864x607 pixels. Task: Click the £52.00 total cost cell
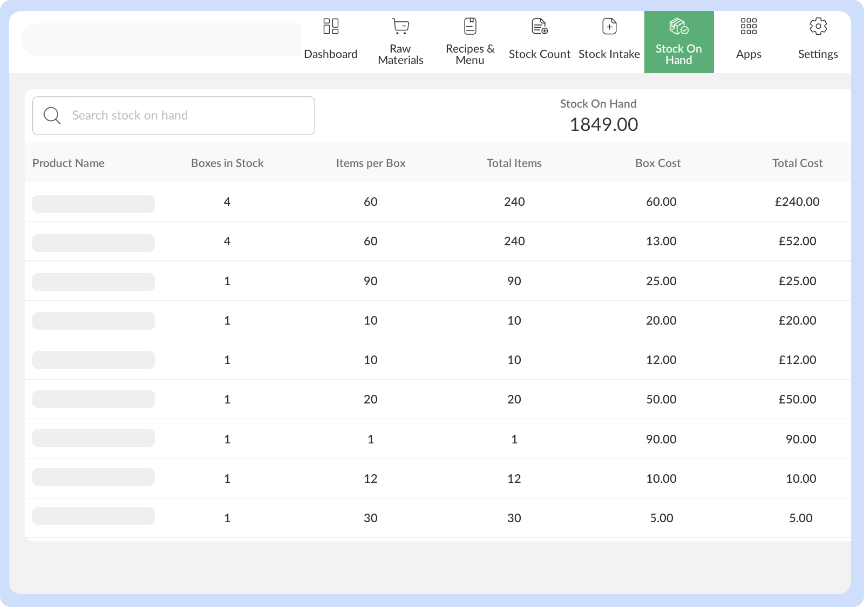[x=797, y=241]
